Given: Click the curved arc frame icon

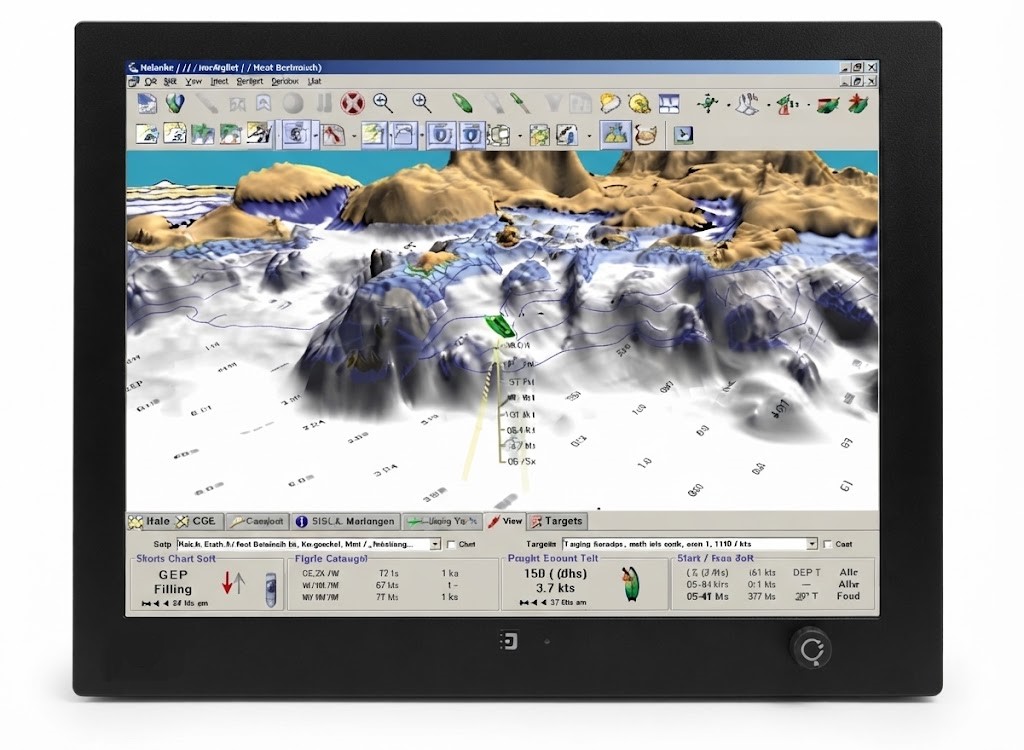Looking at the screenshot, I should click(x=404, y=135).
